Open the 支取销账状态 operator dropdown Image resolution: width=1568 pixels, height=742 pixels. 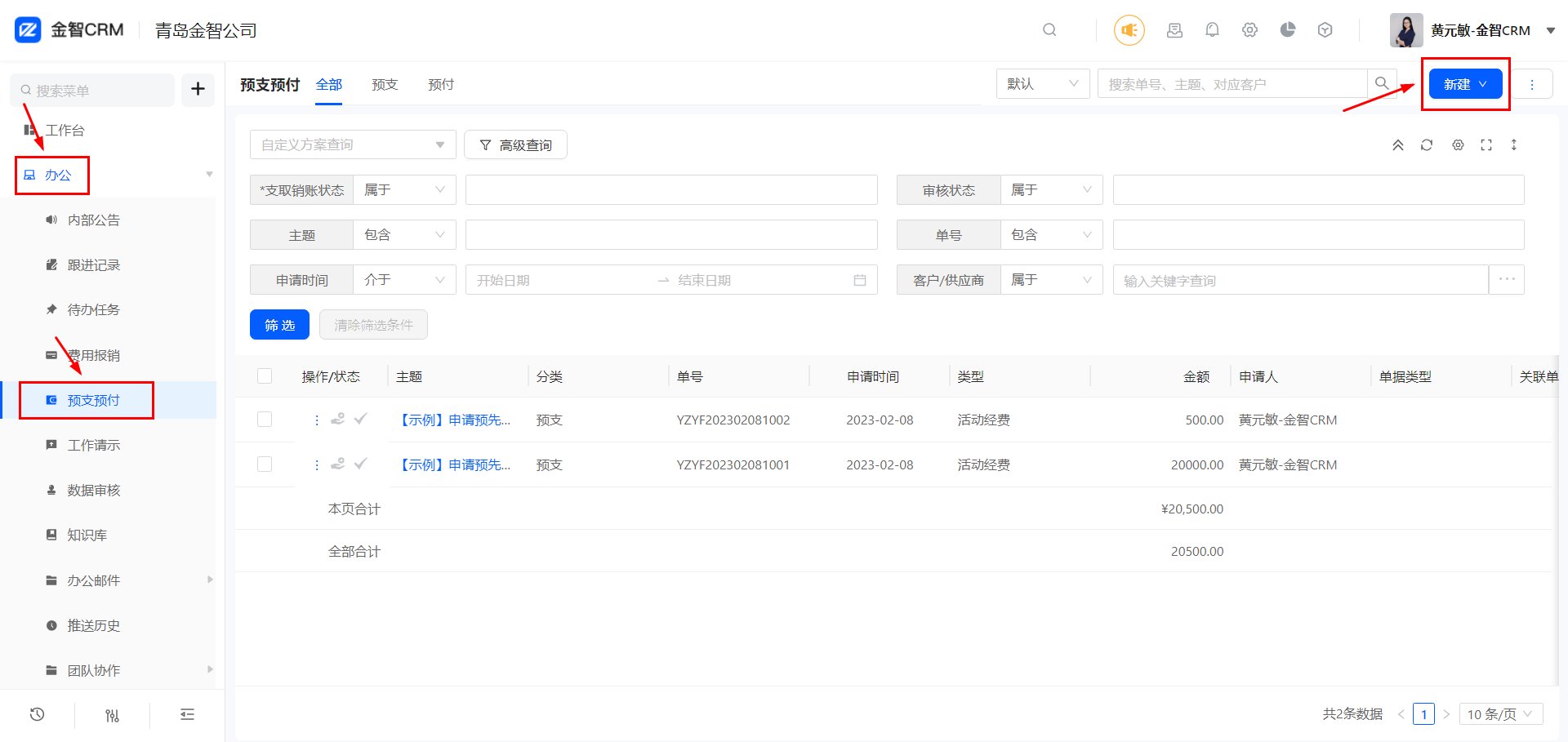coord(404,190)
